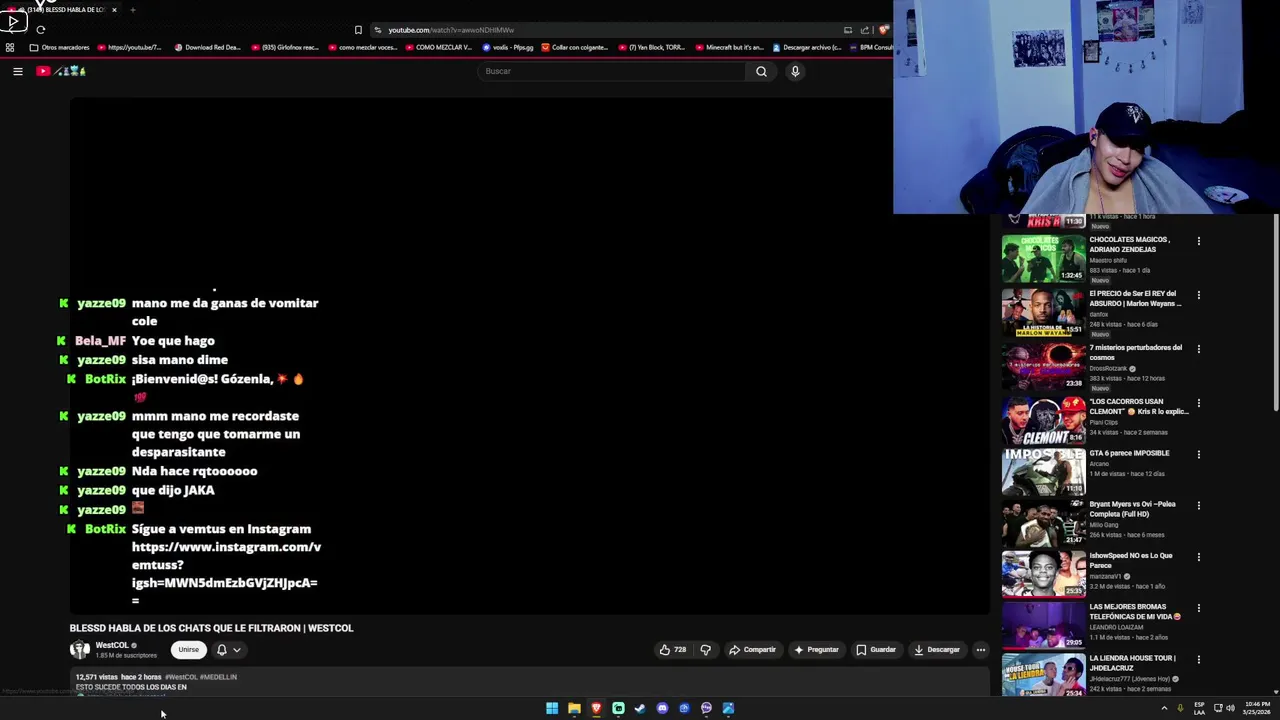Open options for Bryant Myers vs Ovi
The image size is (1280, 720).
pyautogui.click(x=1198, y=505)
